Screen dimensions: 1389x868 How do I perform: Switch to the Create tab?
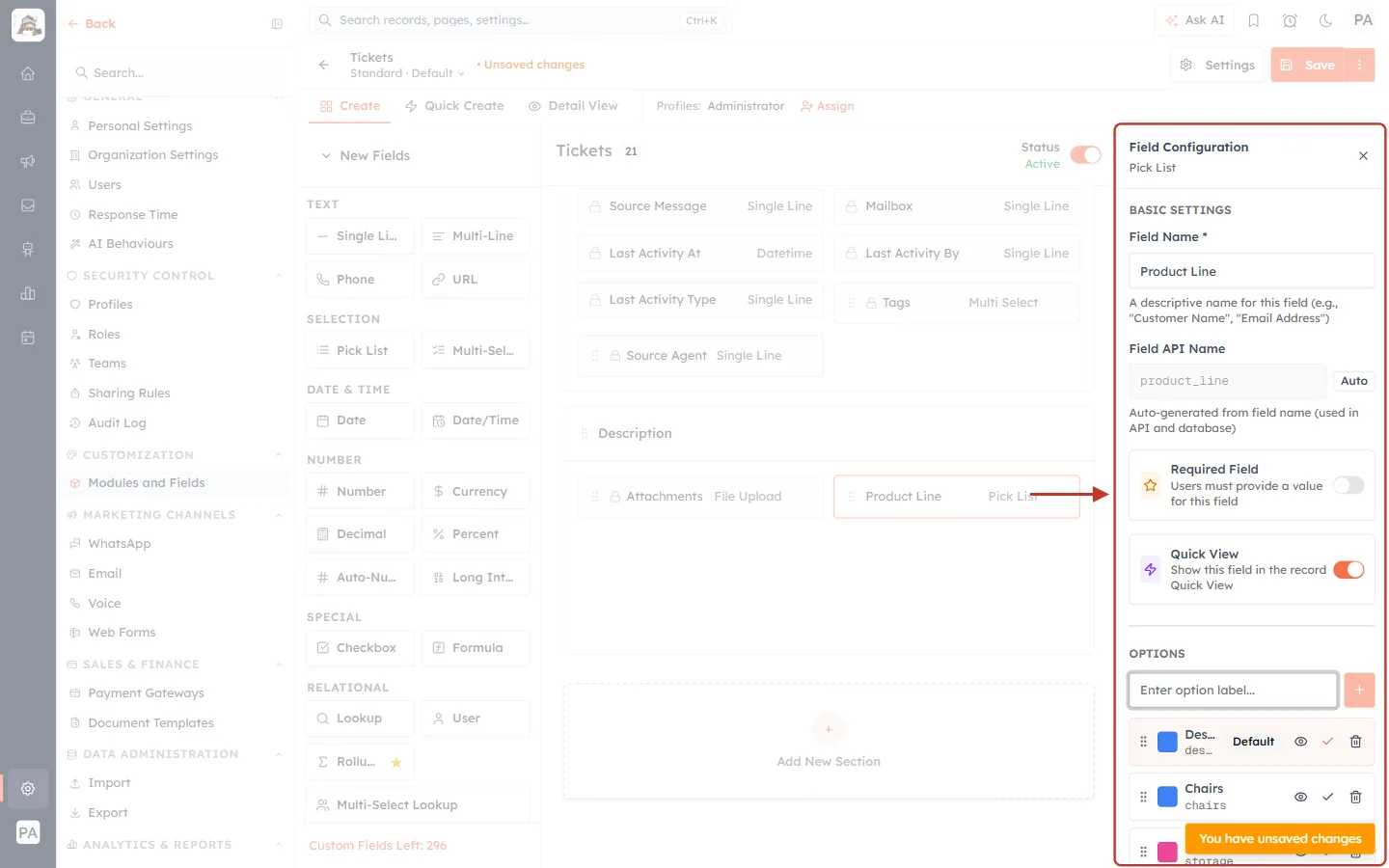click(350, 106)
